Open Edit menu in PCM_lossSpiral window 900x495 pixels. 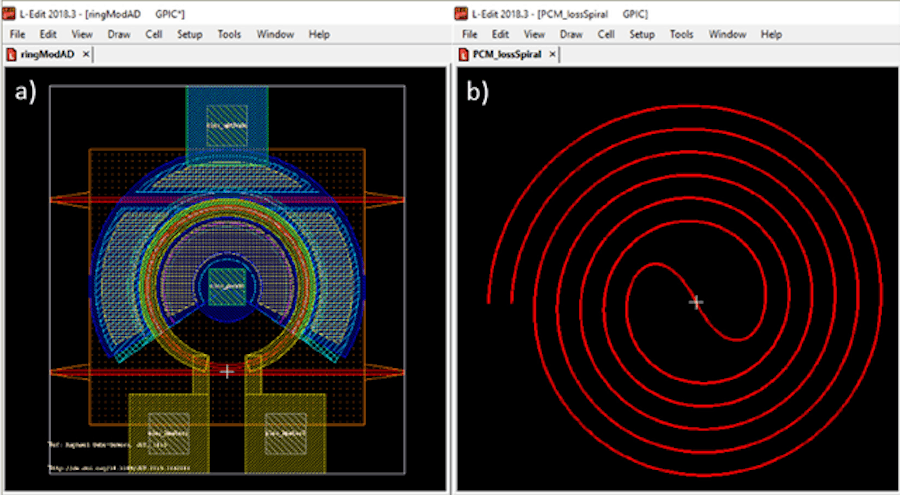click(x=500, y=34)
